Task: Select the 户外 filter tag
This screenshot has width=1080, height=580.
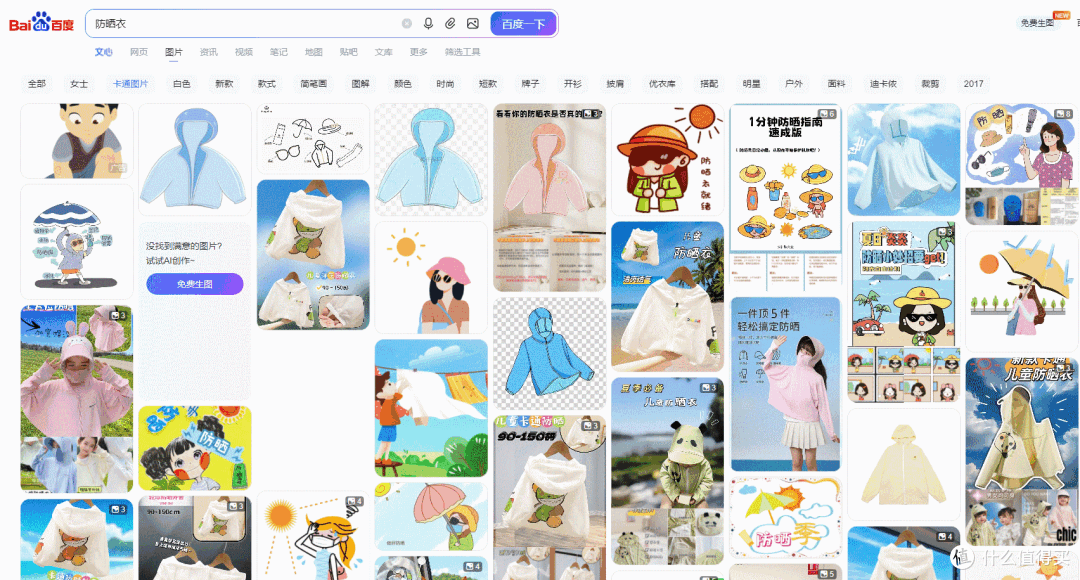Action: [794, 83]
